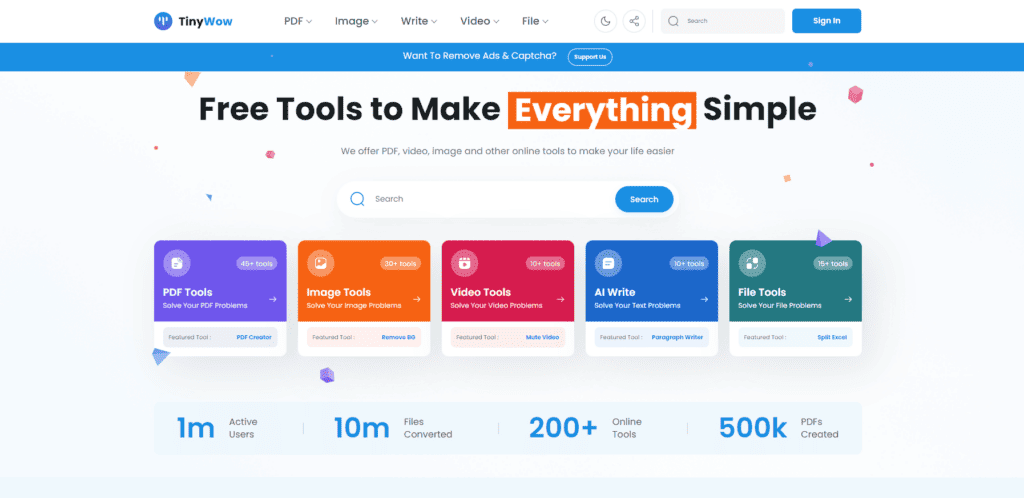Click the 500k PDFs Created stat

click(779, 428)
